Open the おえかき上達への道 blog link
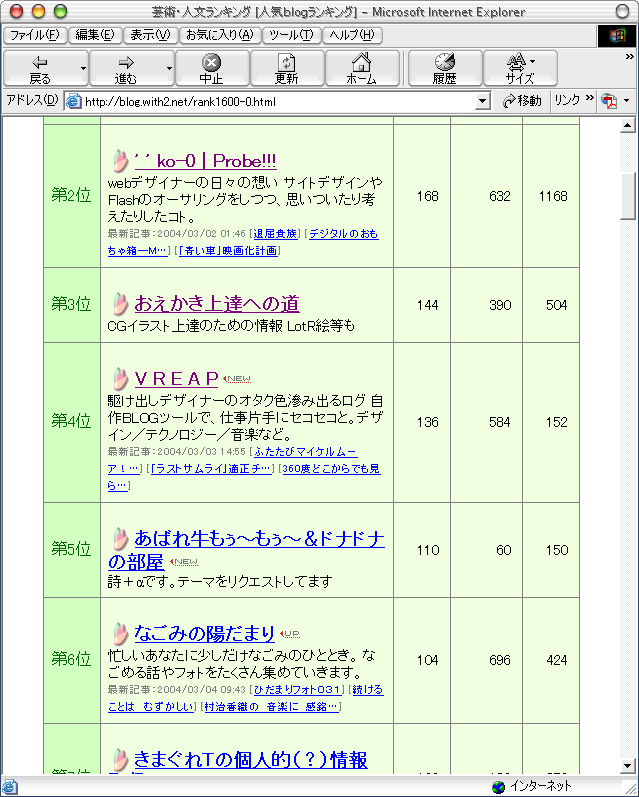 coord(216,303)
